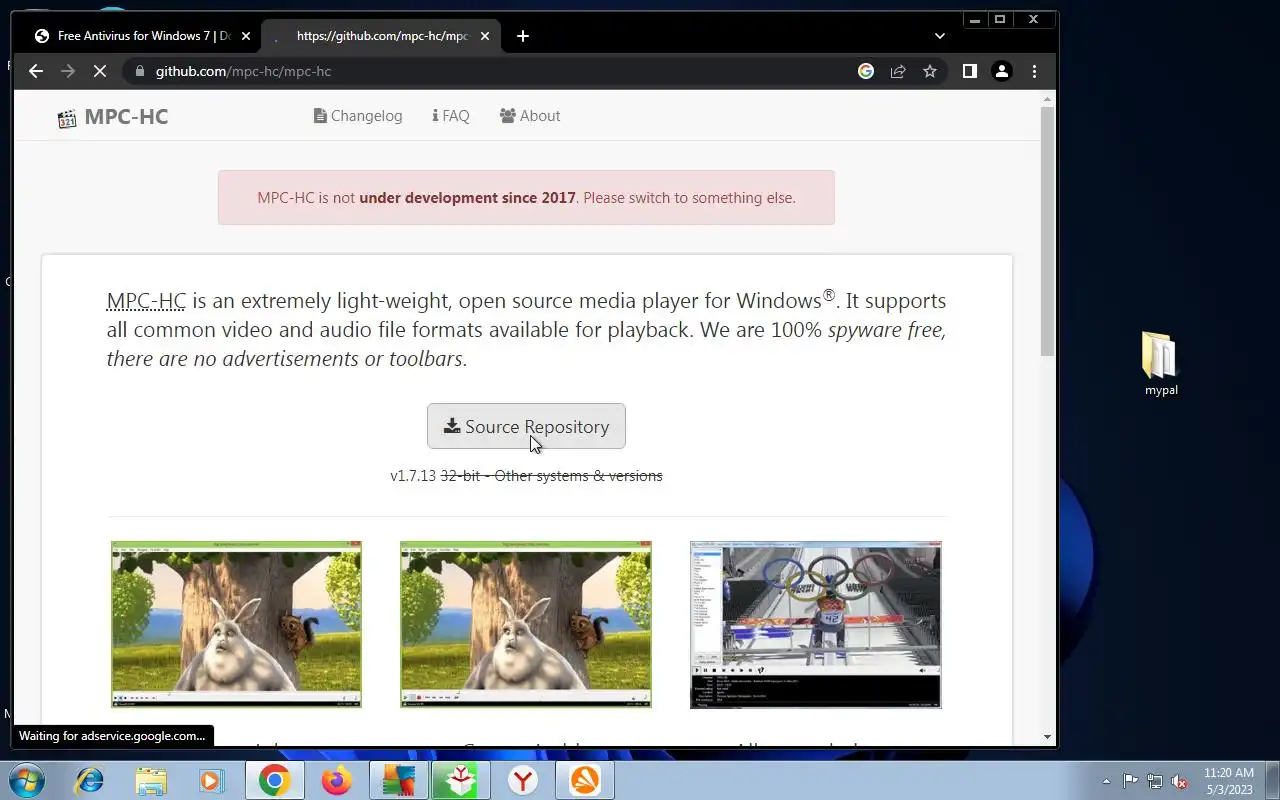Select the mypal folder on desktop
The image size is (1280, 800).
coord(1161,364)
